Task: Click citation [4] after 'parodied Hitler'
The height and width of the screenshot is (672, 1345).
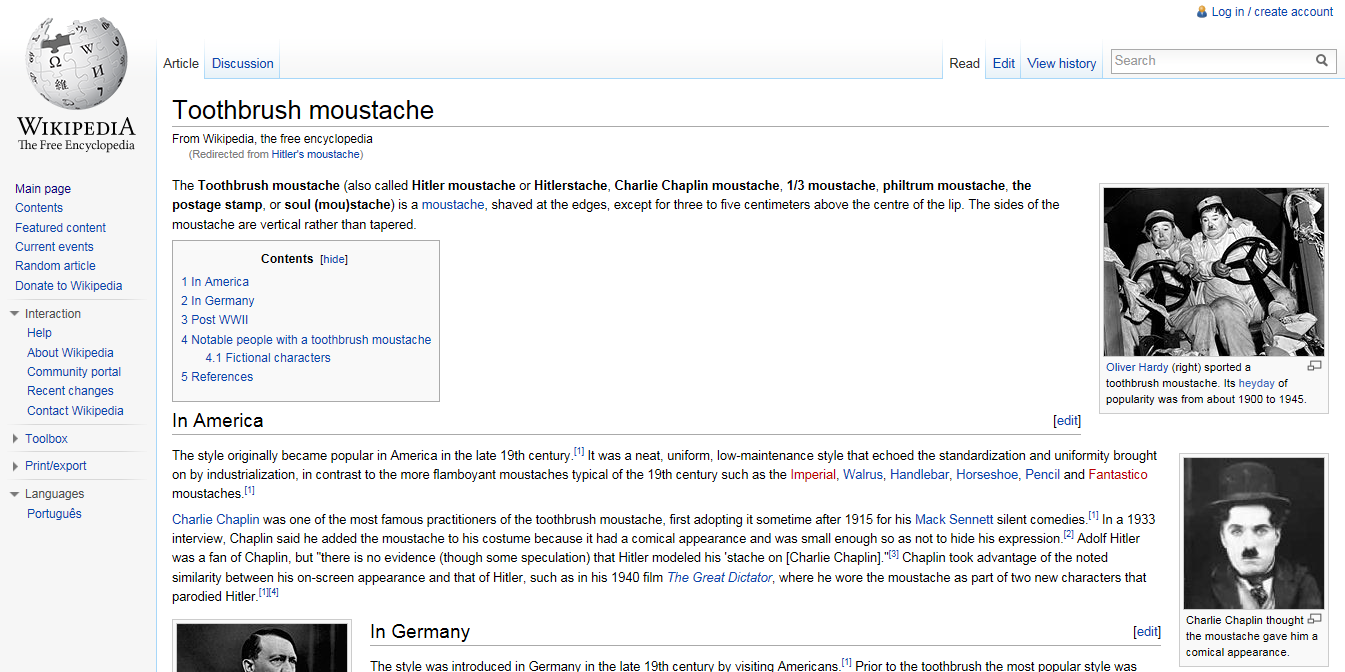Action: click(x=274, y=592)
